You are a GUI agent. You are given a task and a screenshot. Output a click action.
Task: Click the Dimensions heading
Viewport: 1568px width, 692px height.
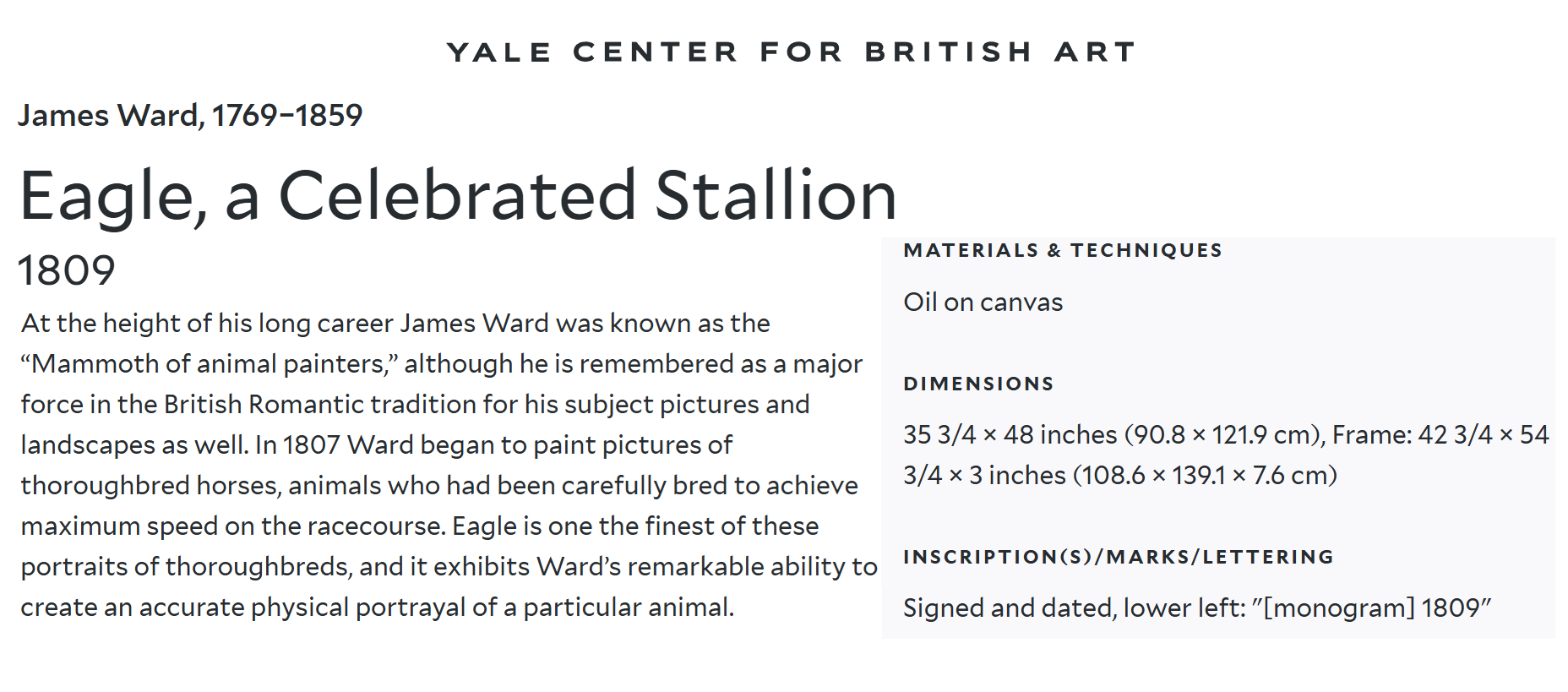978,384
